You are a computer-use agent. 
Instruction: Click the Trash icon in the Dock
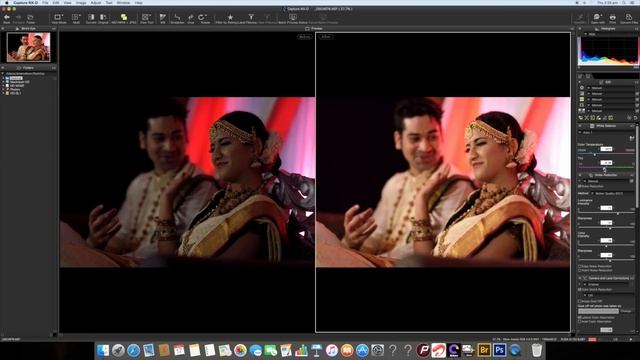click(536, 350)
